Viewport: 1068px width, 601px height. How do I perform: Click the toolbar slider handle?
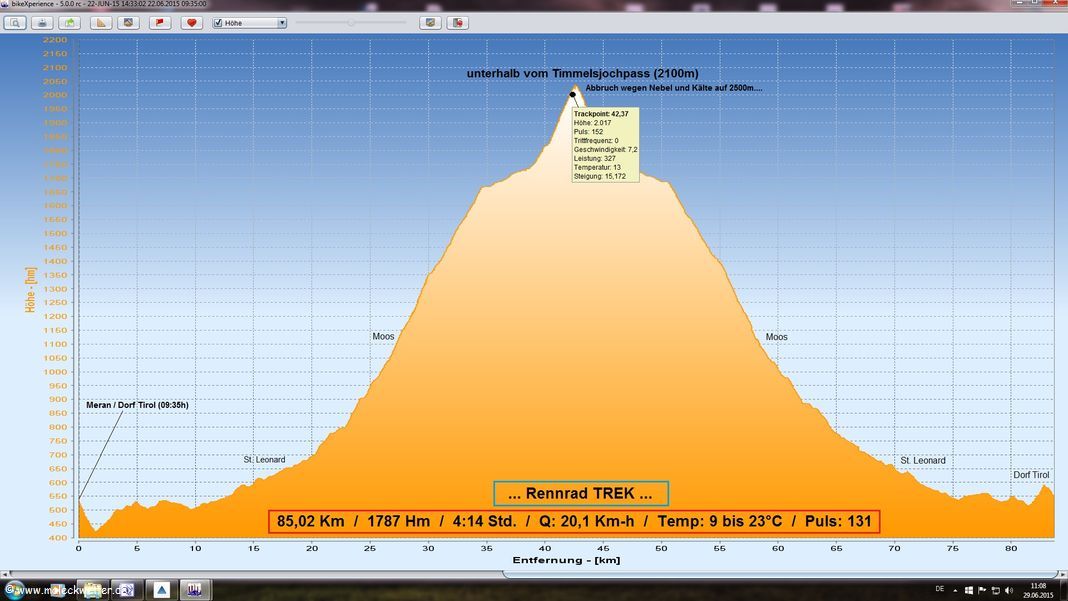[351, 22]
